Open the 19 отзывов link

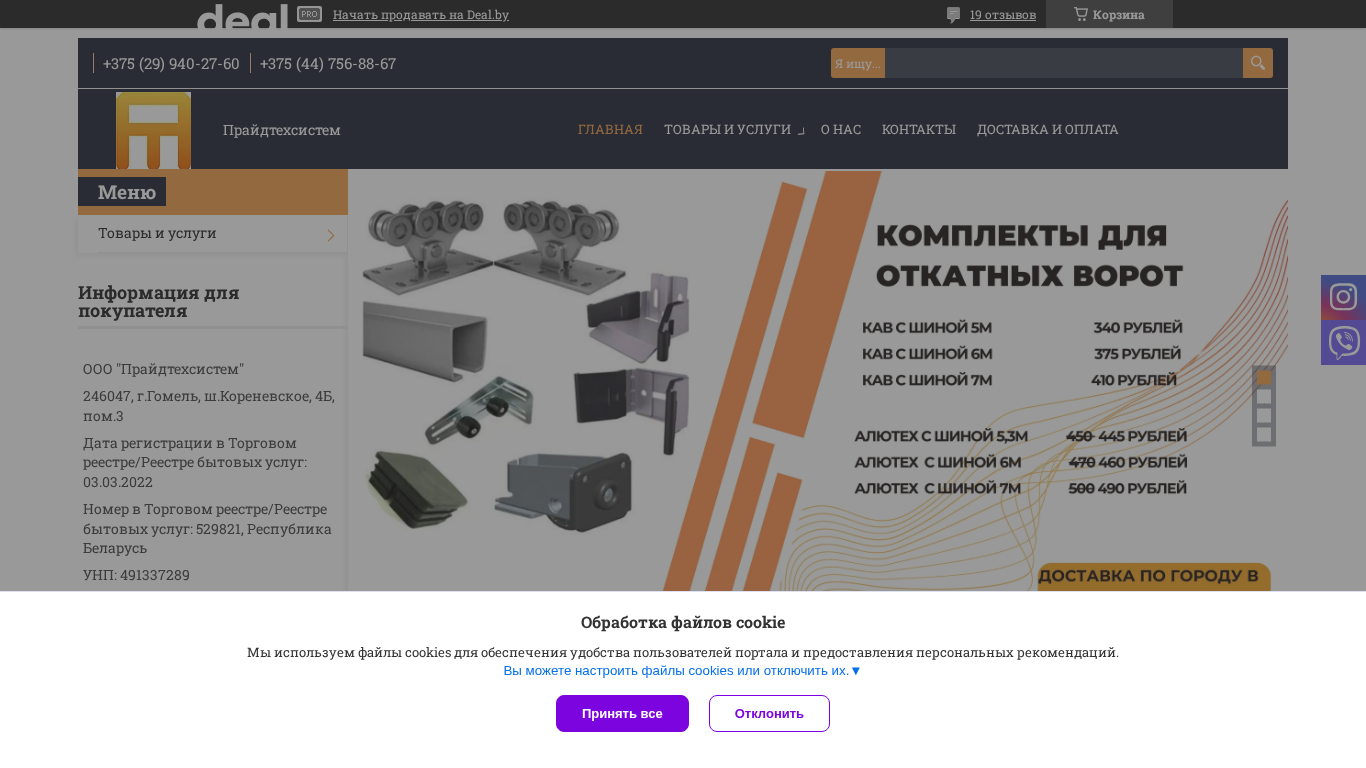coord(1003,15)
